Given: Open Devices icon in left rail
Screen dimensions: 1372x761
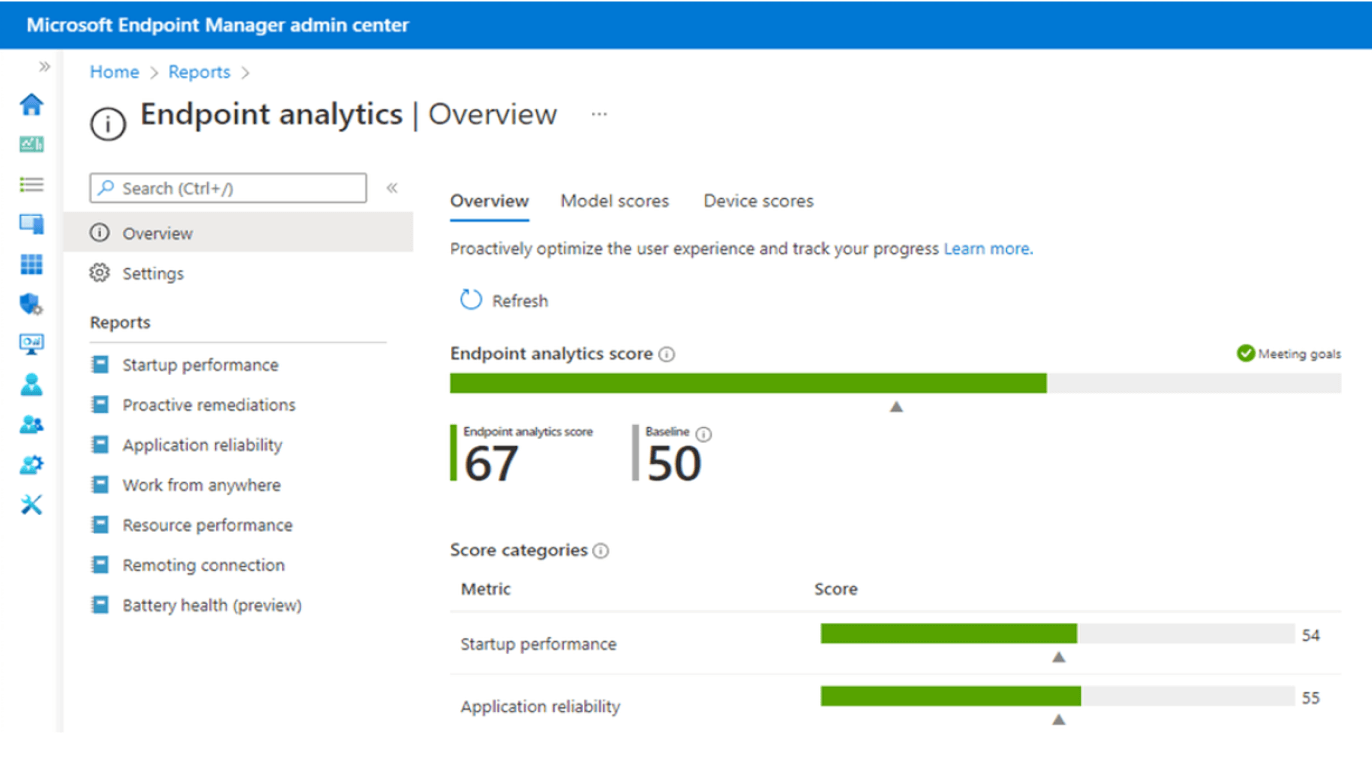Looking at the screenshot, I should tap(31, 224).
